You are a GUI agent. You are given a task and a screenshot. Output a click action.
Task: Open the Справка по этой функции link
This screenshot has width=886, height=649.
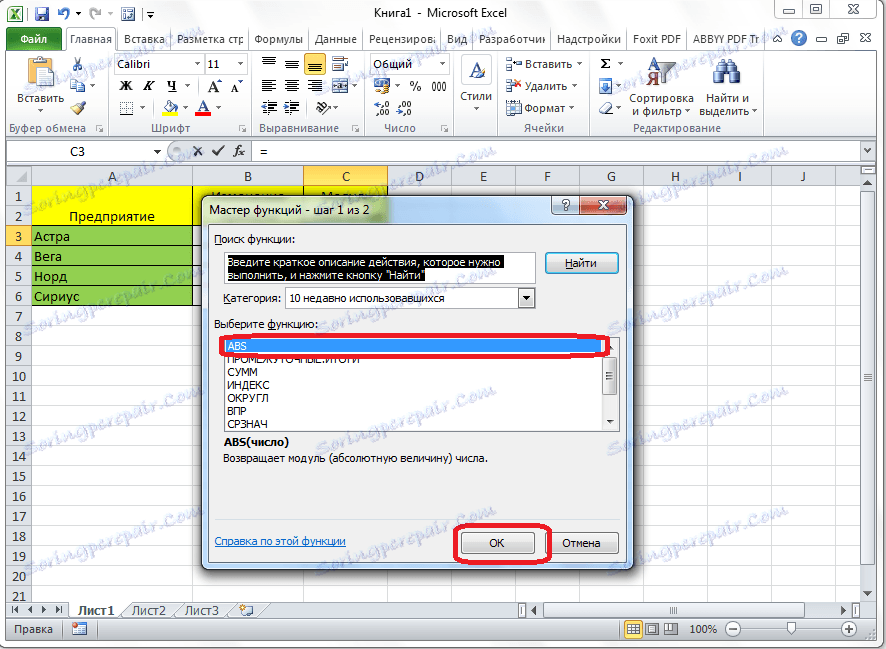(x=280, y=541)
